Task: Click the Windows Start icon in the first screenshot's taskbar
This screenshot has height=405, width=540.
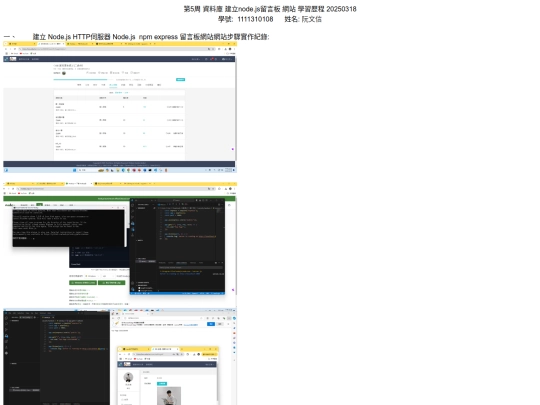Action: [x=74, y=170]
